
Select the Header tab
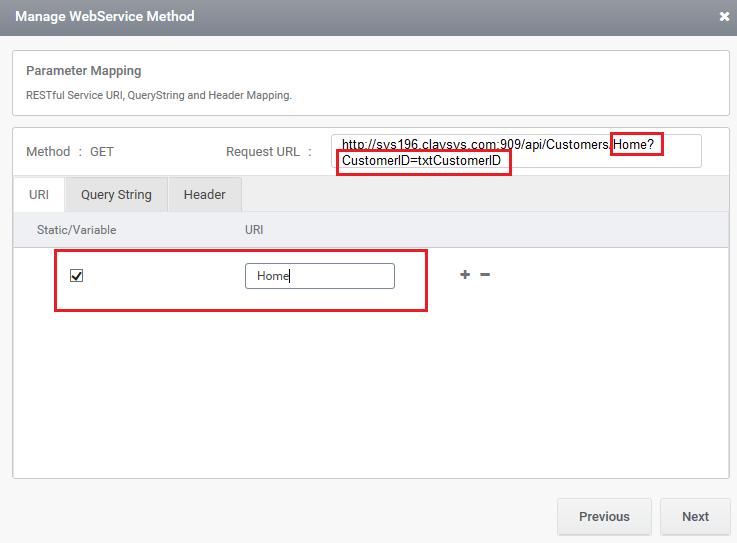click(204, 195)
